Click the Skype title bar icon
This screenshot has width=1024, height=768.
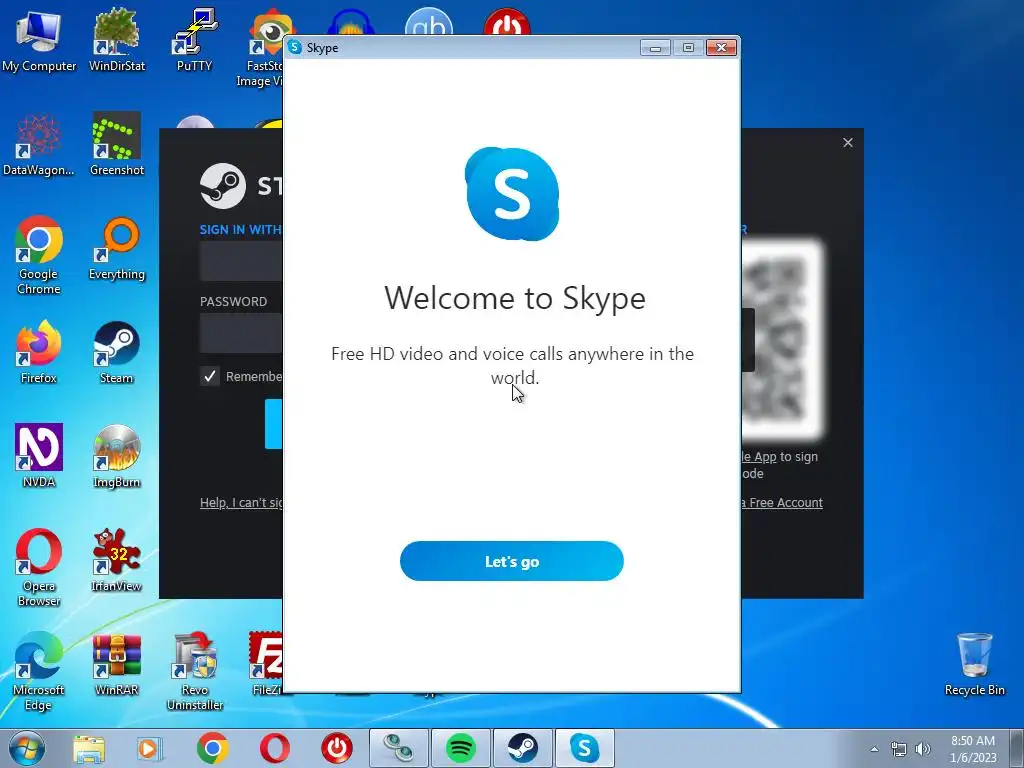point(295,47)
